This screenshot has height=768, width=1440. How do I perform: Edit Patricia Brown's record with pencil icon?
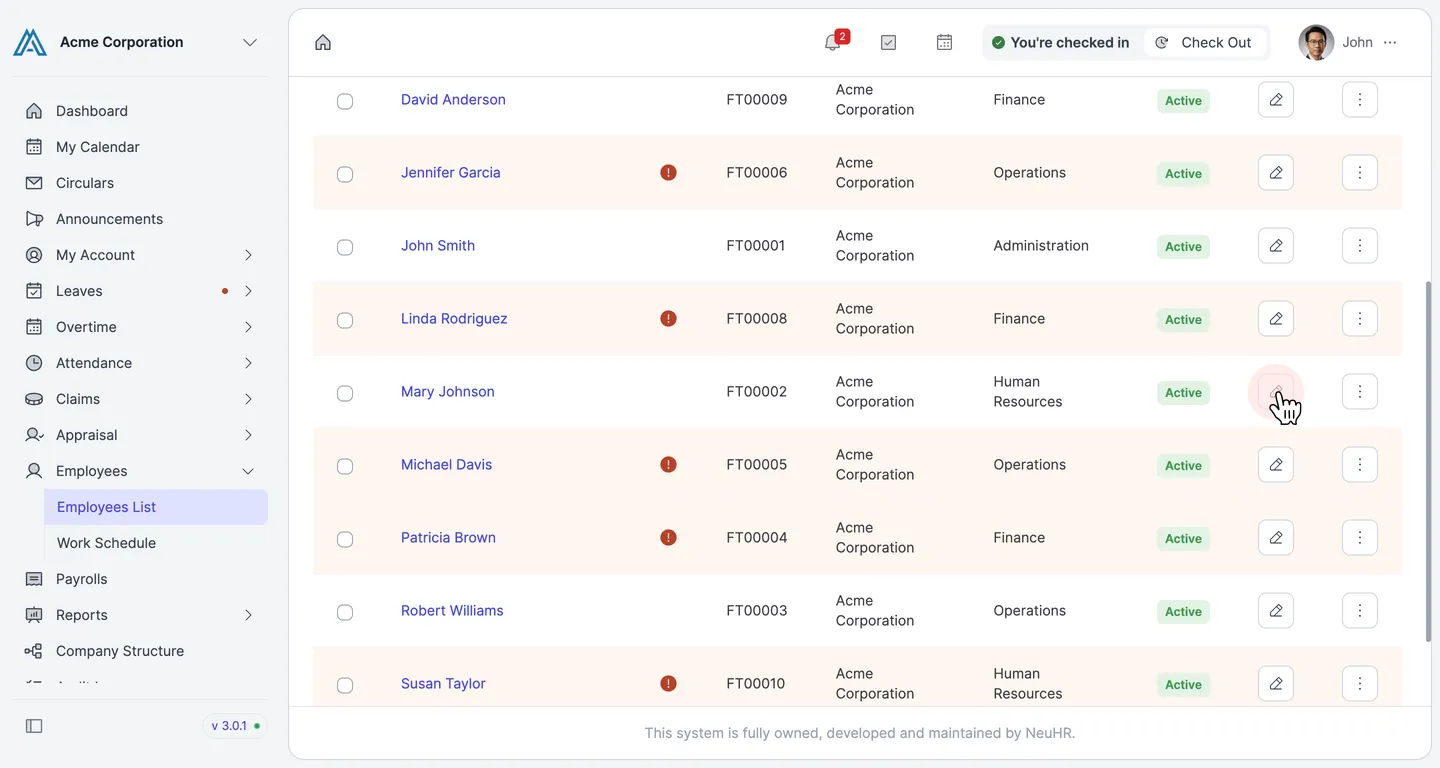coord(1276,538)
